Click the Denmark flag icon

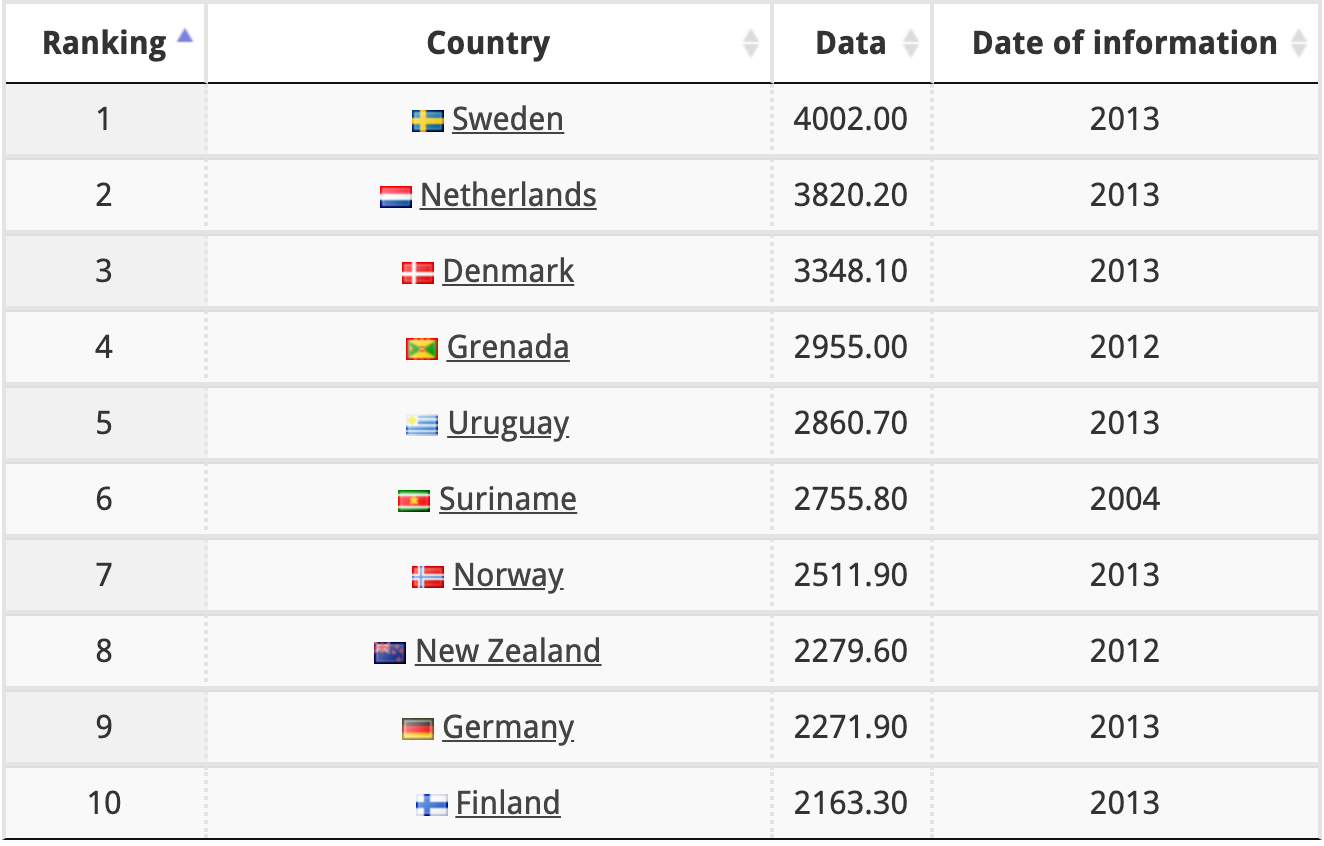418,273
